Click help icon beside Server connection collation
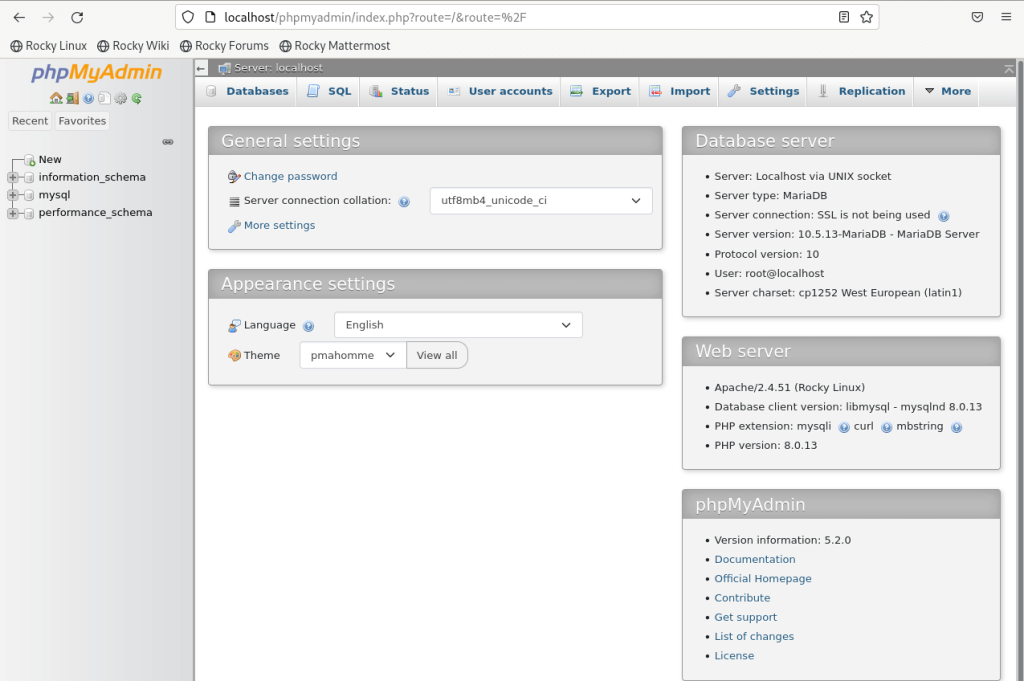Viewport: 1024px width, 681px height. [404, 201]
